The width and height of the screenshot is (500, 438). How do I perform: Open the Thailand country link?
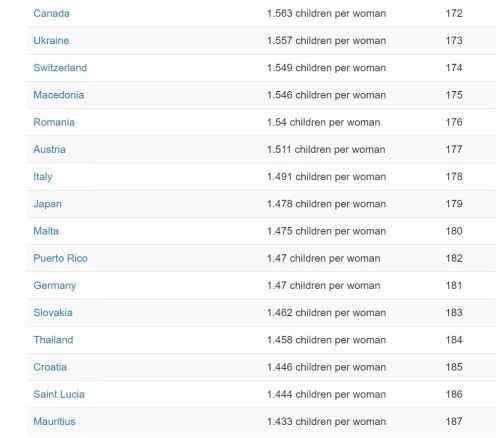point(53,340)
